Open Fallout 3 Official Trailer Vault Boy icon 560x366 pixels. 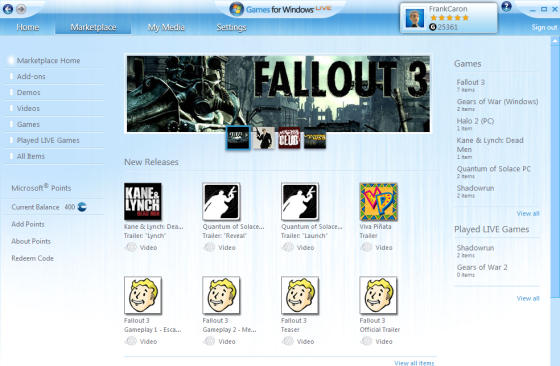[378, 295]
